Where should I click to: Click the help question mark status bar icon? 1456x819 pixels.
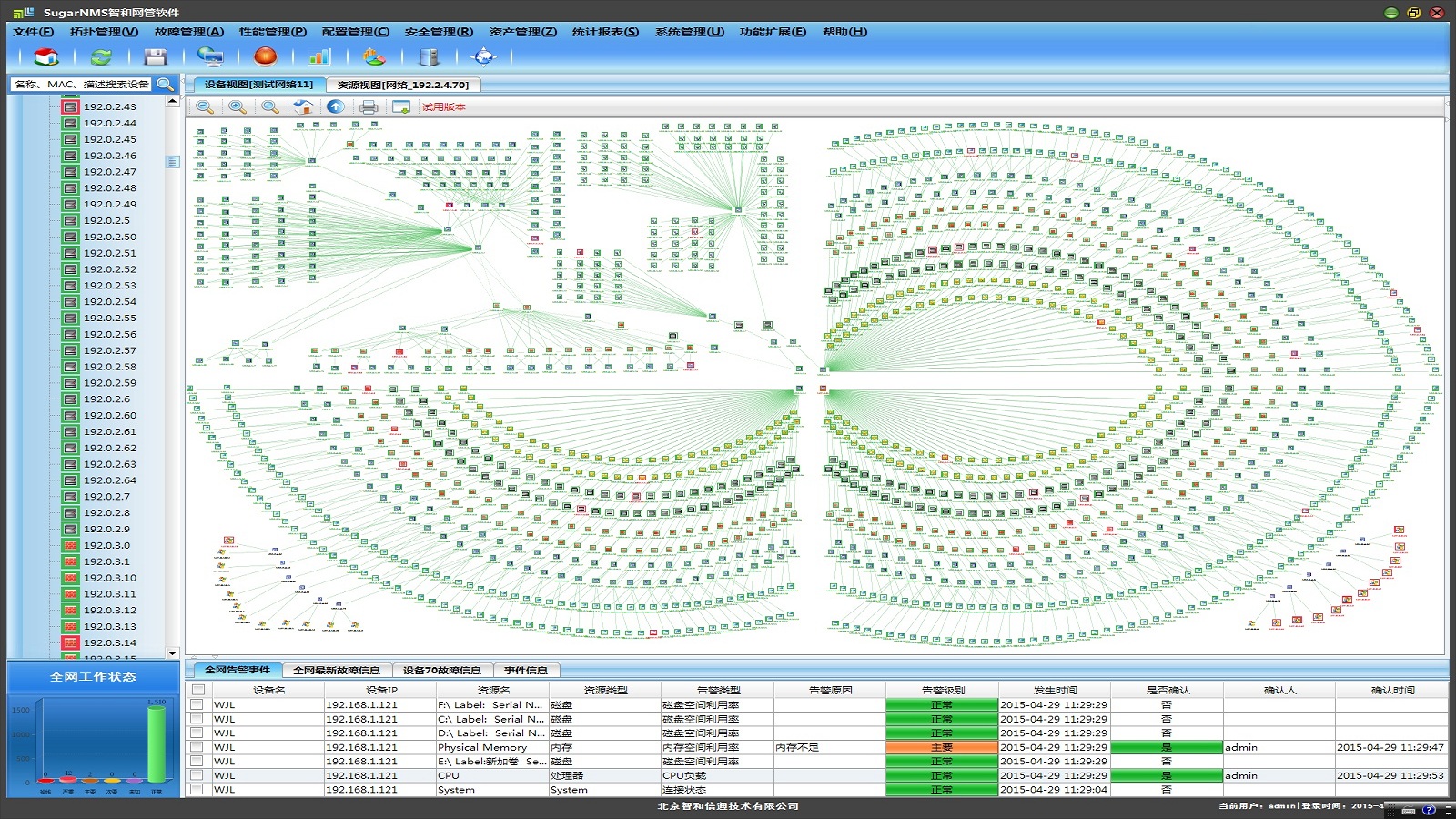coord(1429,809)
